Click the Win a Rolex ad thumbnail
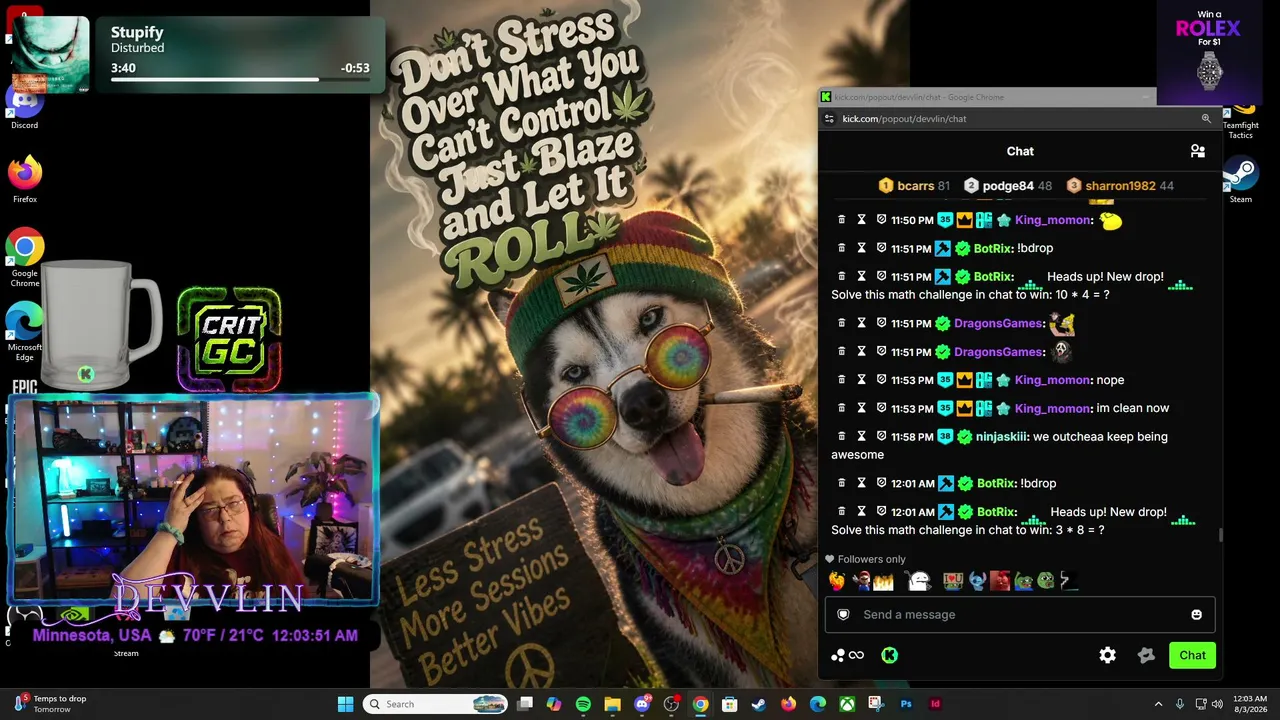 pyautogui.click(x=1210, y=50)
